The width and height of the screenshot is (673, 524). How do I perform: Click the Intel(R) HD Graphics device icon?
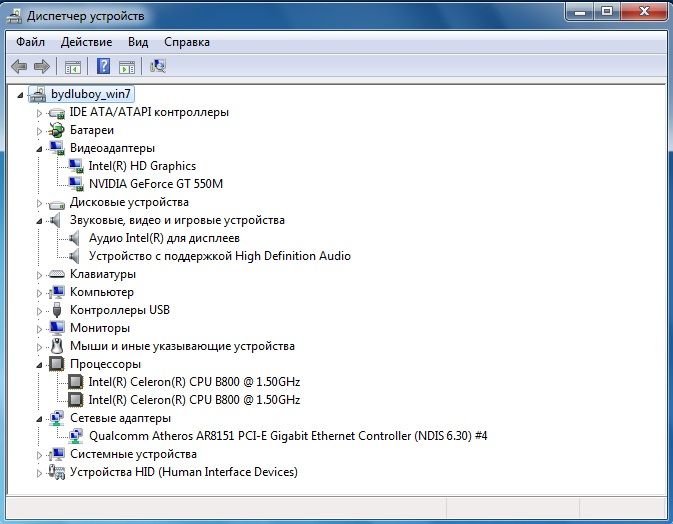point(76,166)
